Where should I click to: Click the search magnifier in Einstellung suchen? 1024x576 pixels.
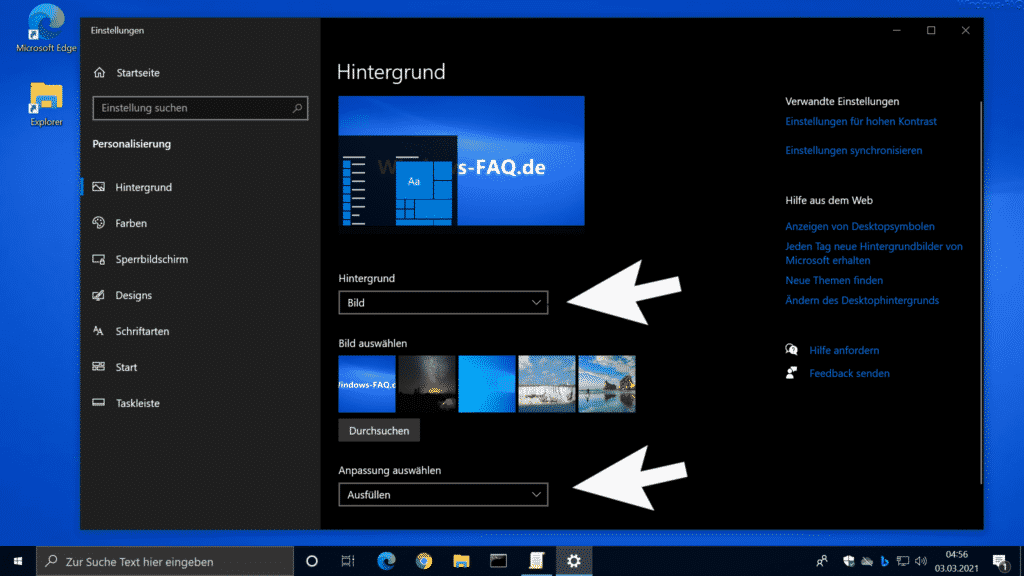click(297, 108)
